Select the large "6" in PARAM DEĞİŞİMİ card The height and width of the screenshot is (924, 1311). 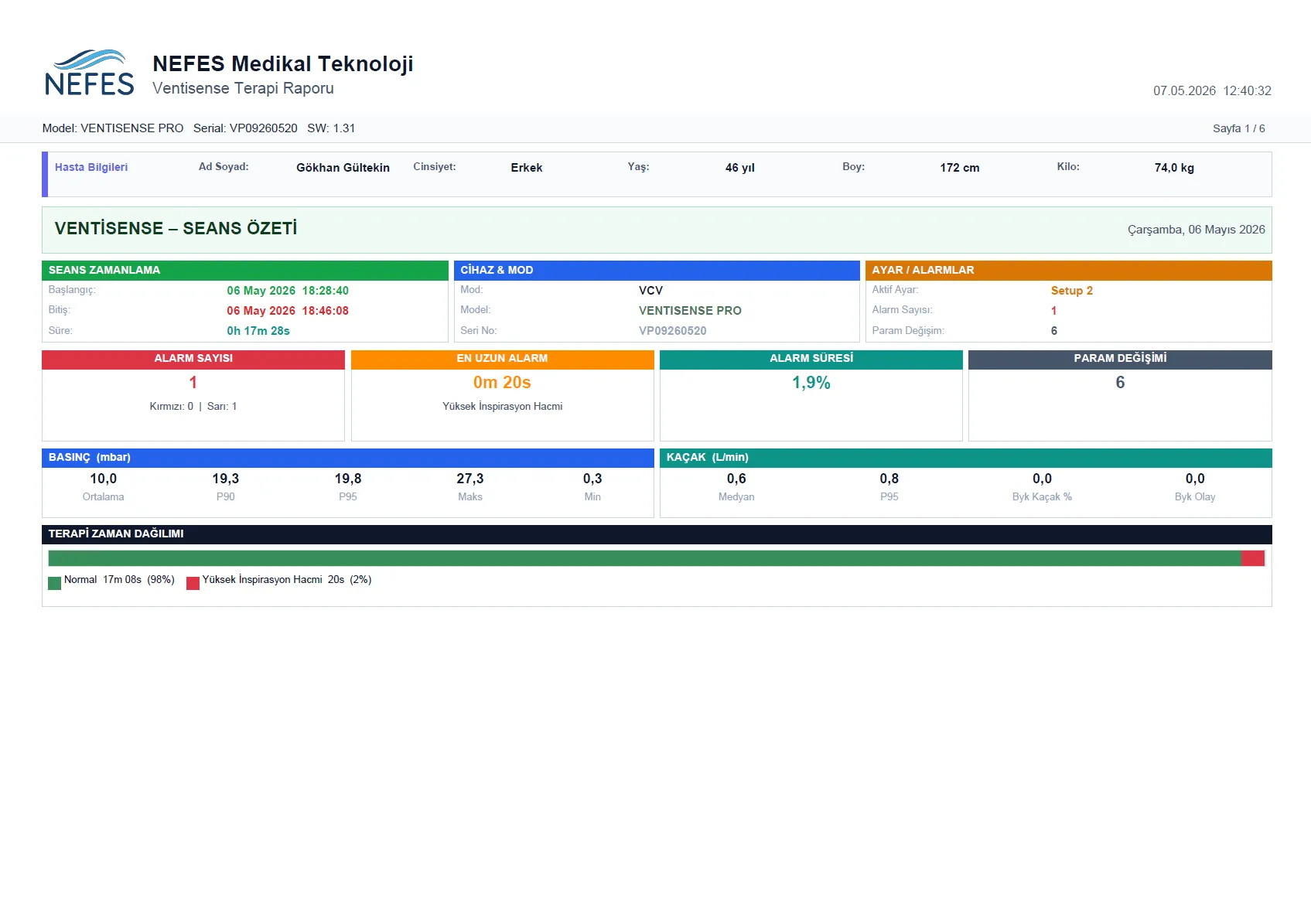pyautogui.click(x=1120, y=383)
